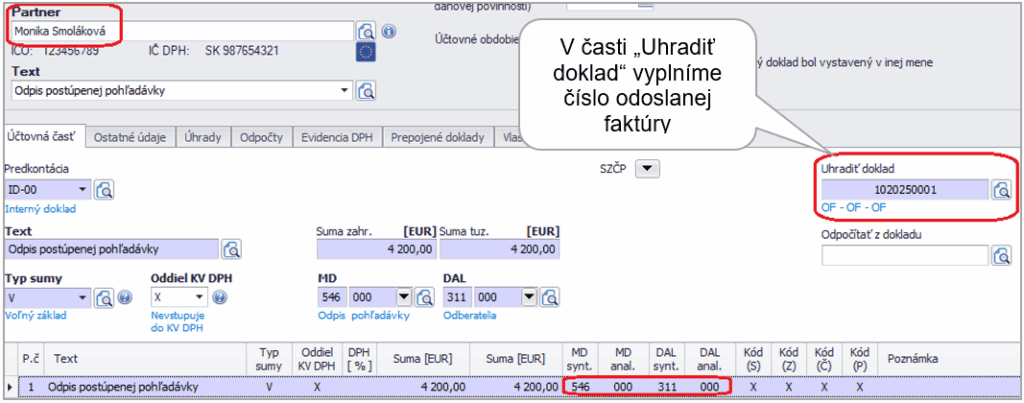1024x403 pixels.
Task: Click lookup icon for Odpočítať z dokladu
Action: (x=1001, y=255)
